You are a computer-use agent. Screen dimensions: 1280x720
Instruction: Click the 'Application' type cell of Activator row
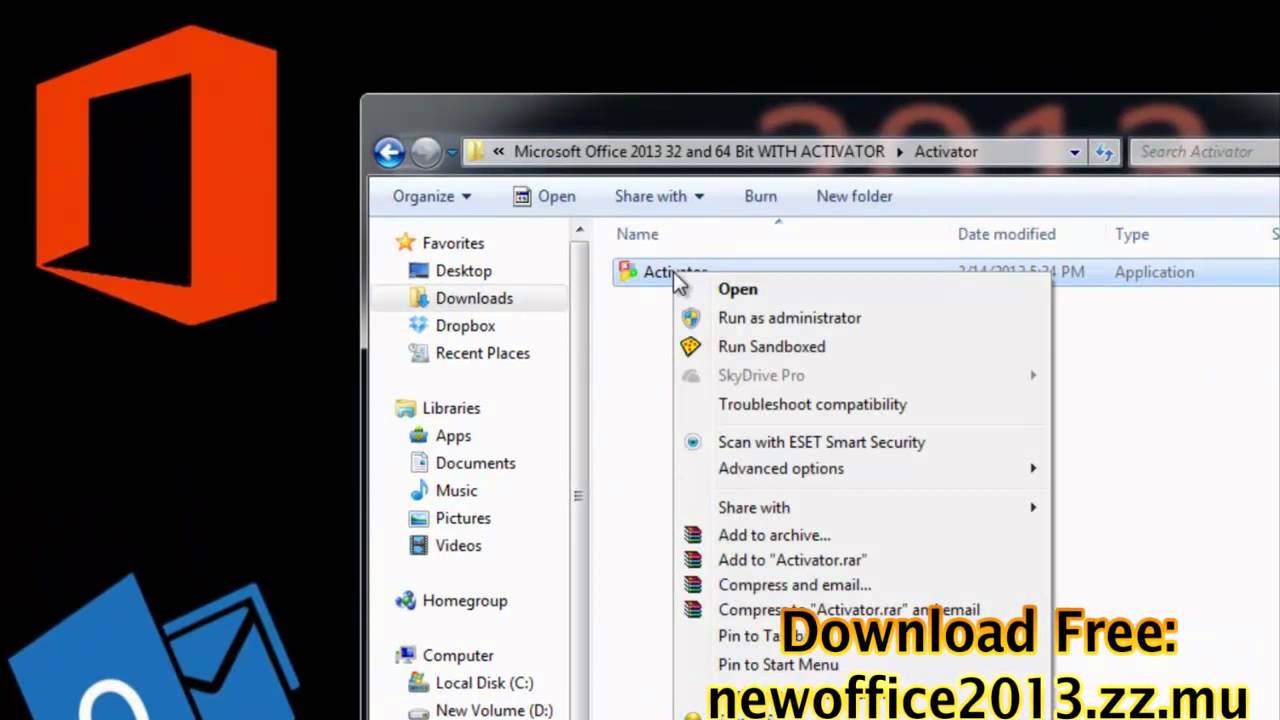click(1154, 272)
